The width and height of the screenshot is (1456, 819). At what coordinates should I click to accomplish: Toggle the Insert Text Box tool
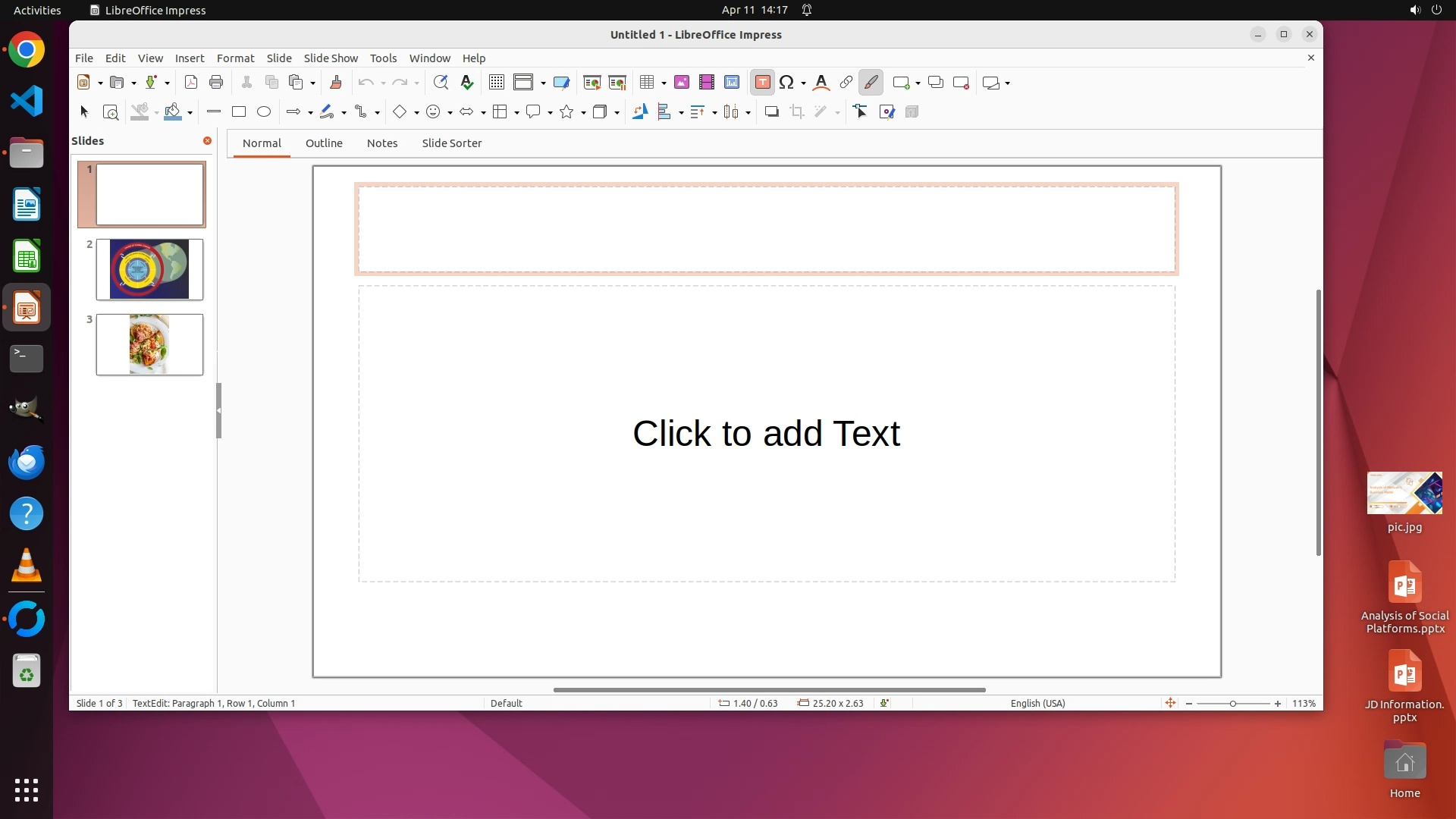[x=763, y=83]
